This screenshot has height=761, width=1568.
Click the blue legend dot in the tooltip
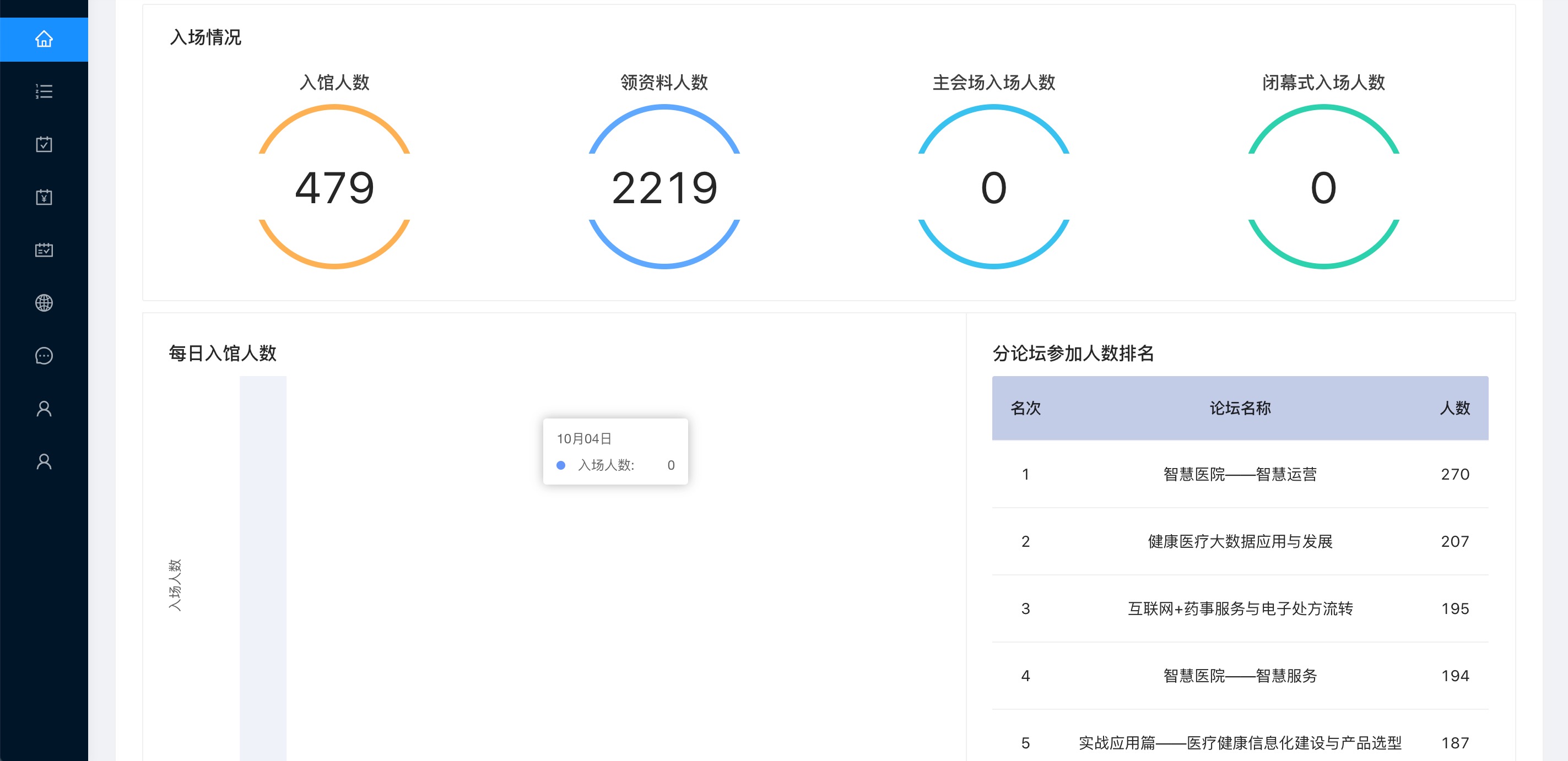(561, 465)
